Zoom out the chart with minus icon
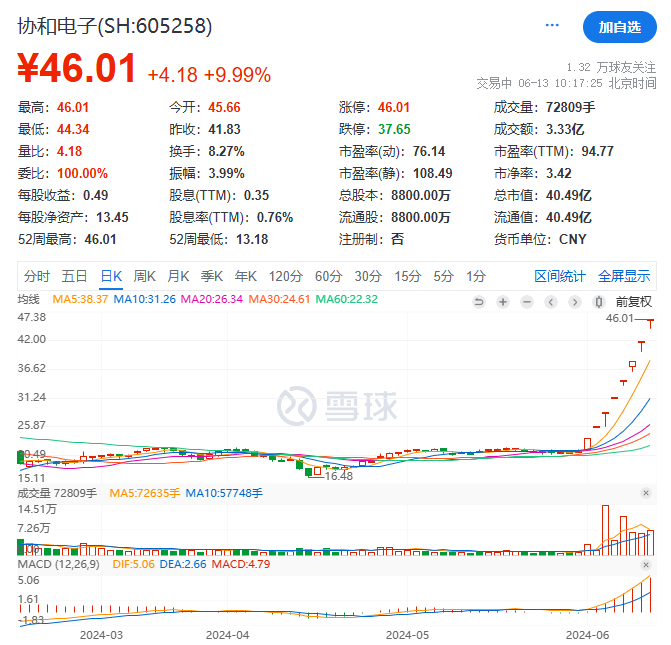The height and width of the screenshot is (645, 671). pos(527,302)
